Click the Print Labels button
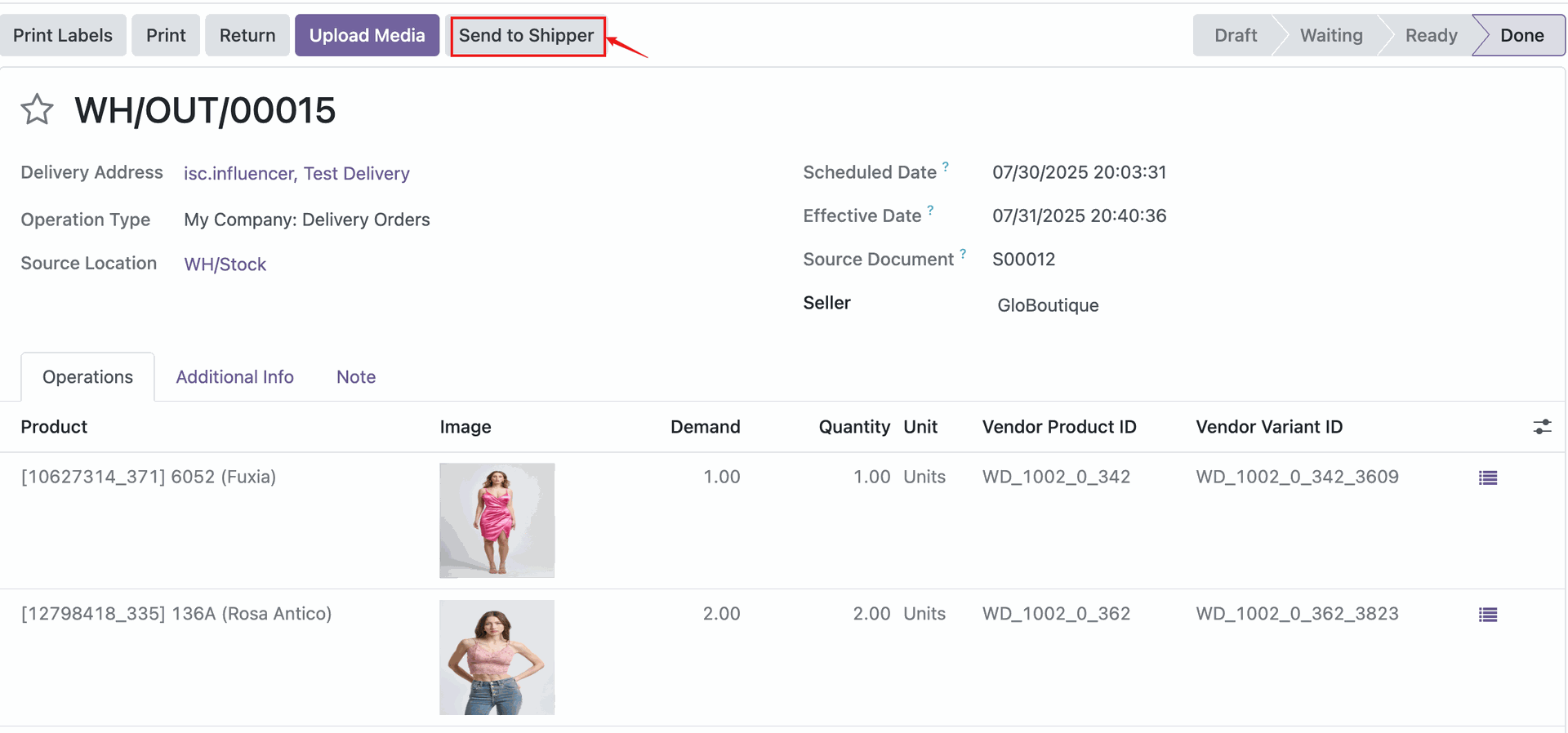This screenshot has width=1568, height=733. 63,36
